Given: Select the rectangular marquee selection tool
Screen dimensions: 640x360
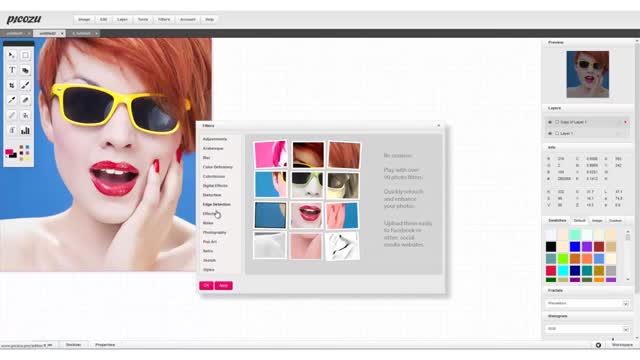Looking at the screenshot, I should pos(25,55).
